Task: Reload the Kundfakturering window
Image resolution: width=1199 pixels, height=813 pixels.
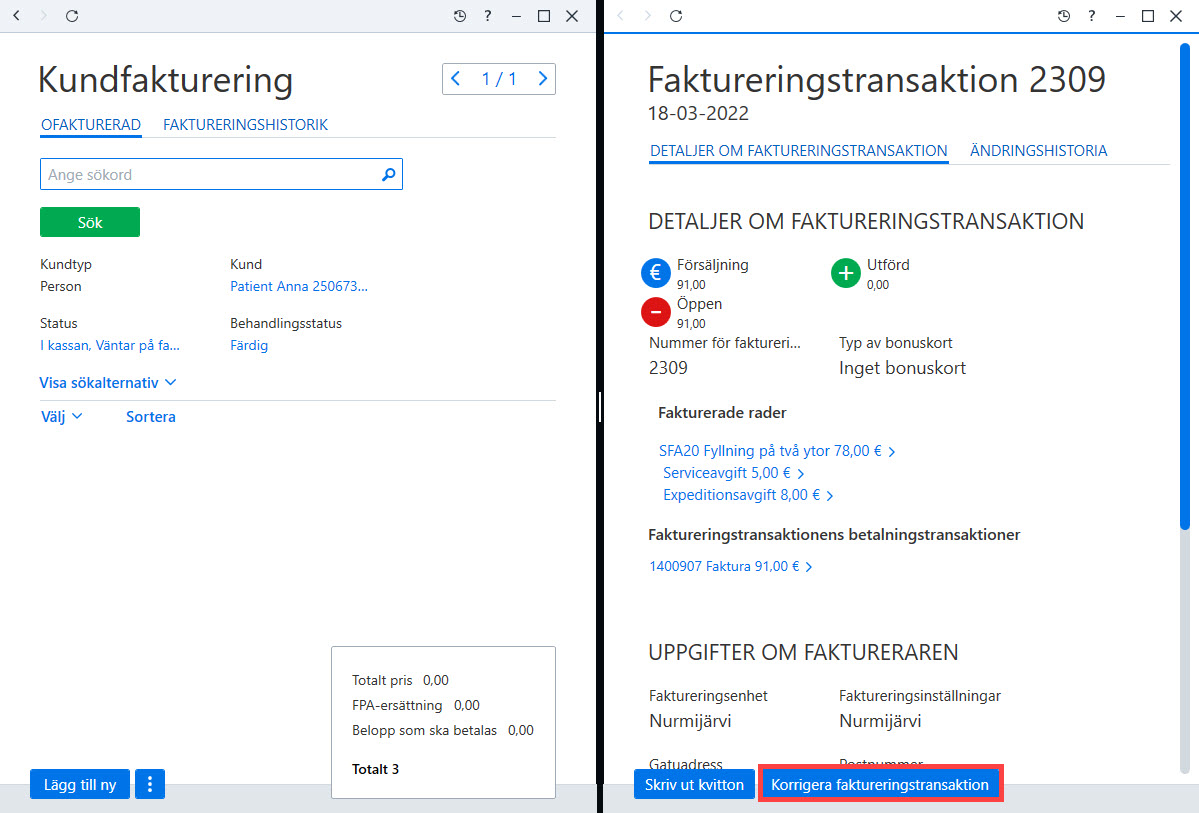Action: 72,15
